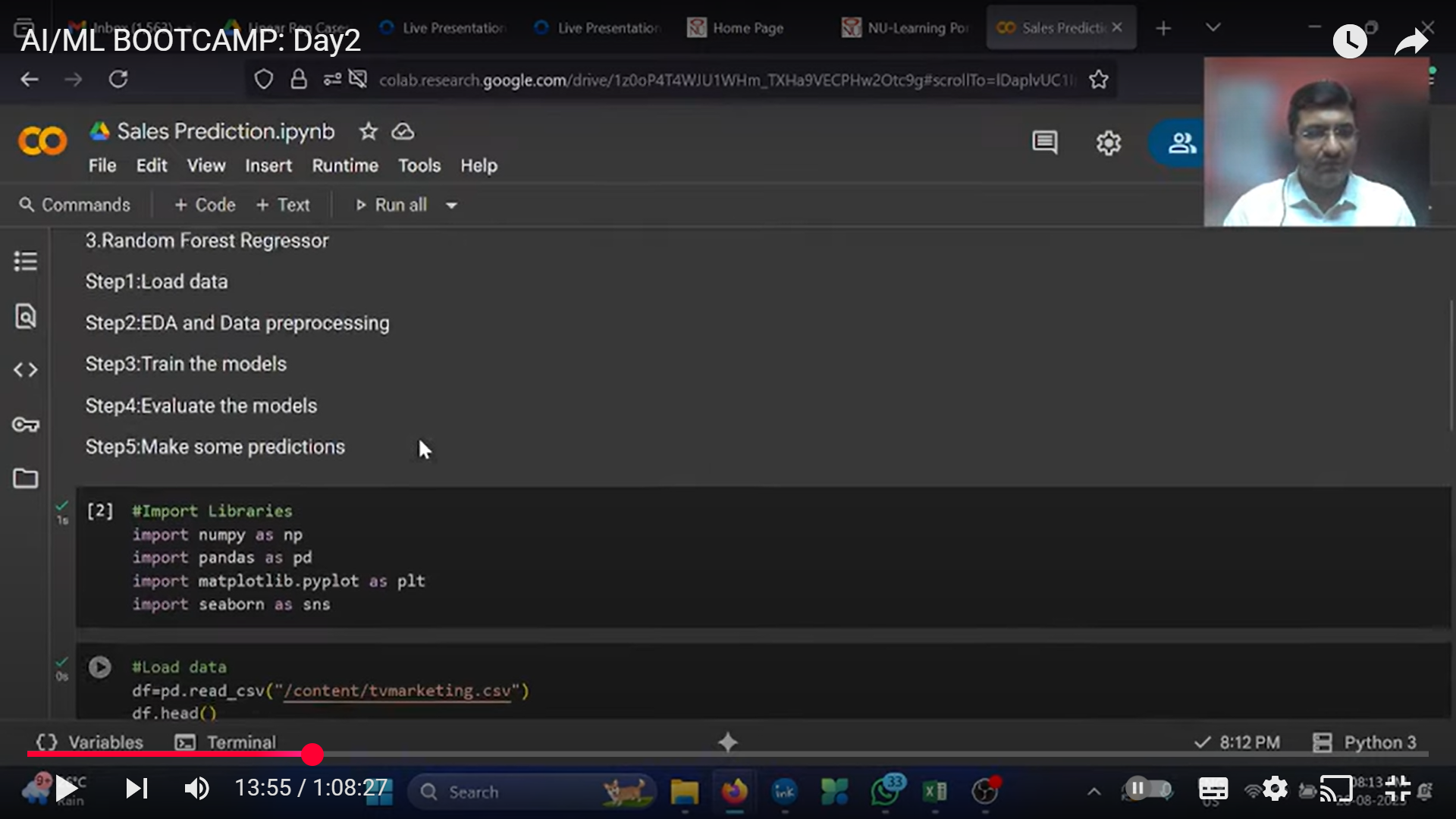Click the video progress bar scrubber
Image resolution: width=1456 pixels, height=819 pixels.
312,755
